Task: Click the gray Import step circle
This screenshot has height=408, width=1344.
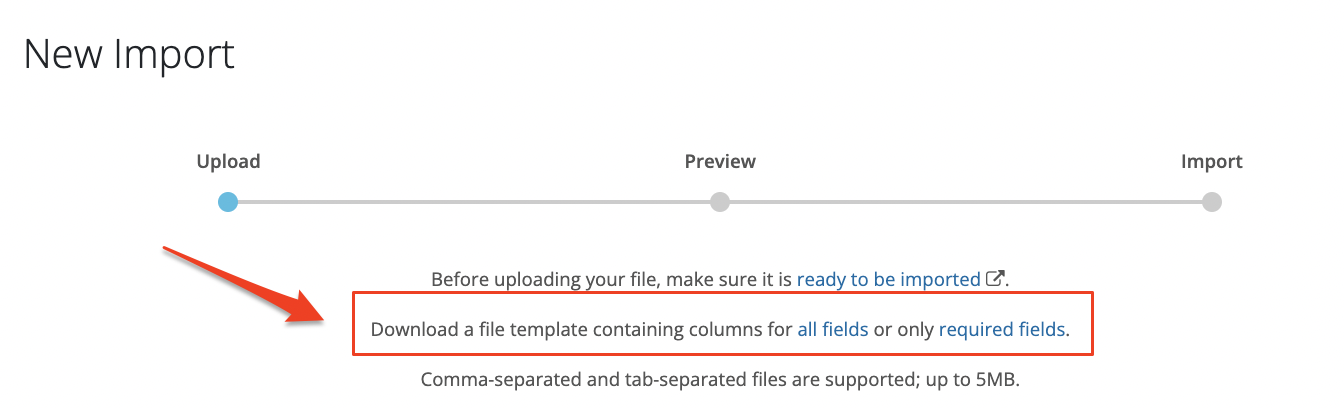Action: click(x=1211, y=202)
